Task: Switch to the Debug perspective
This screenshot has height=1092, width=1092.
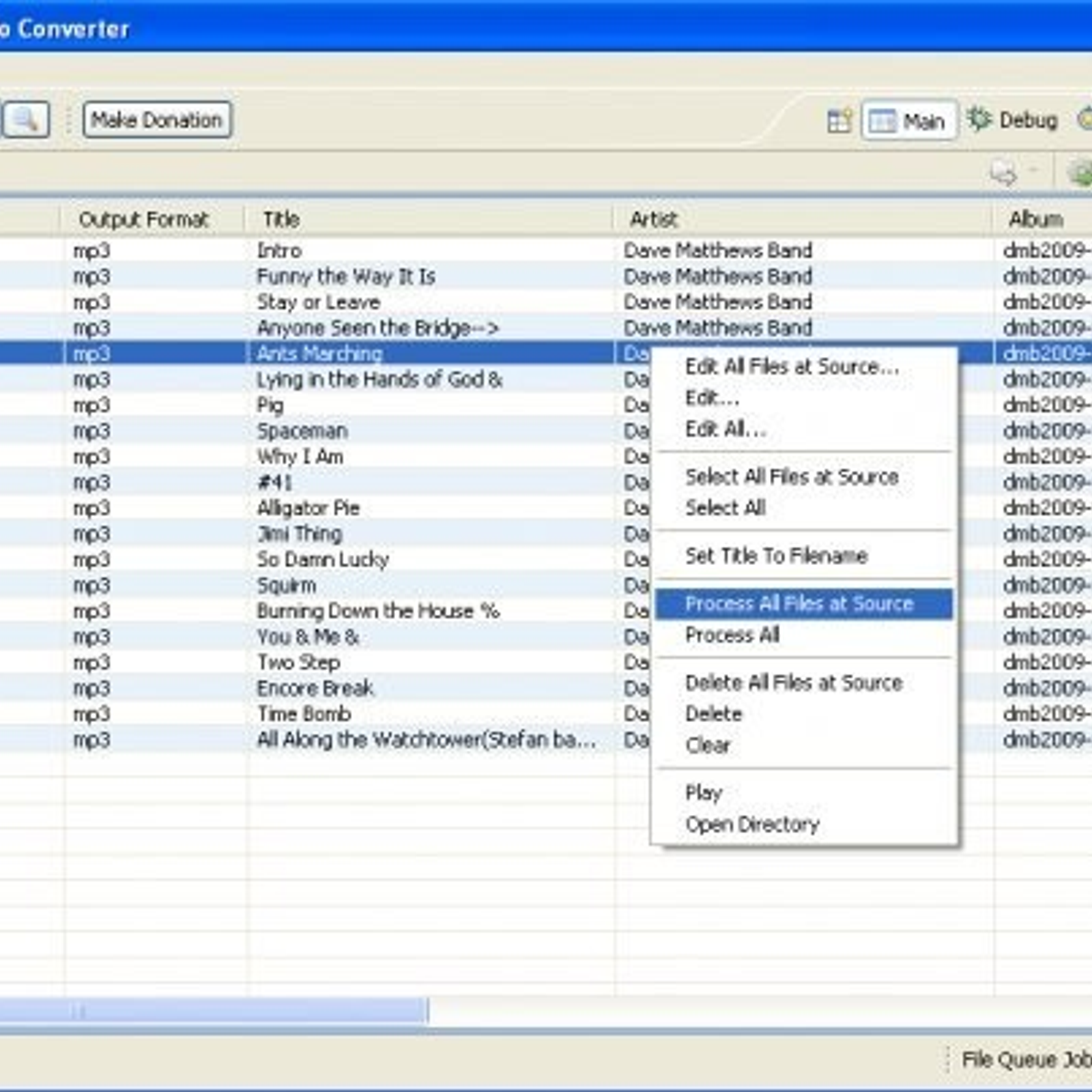Action: click(x=1013, y=120)
